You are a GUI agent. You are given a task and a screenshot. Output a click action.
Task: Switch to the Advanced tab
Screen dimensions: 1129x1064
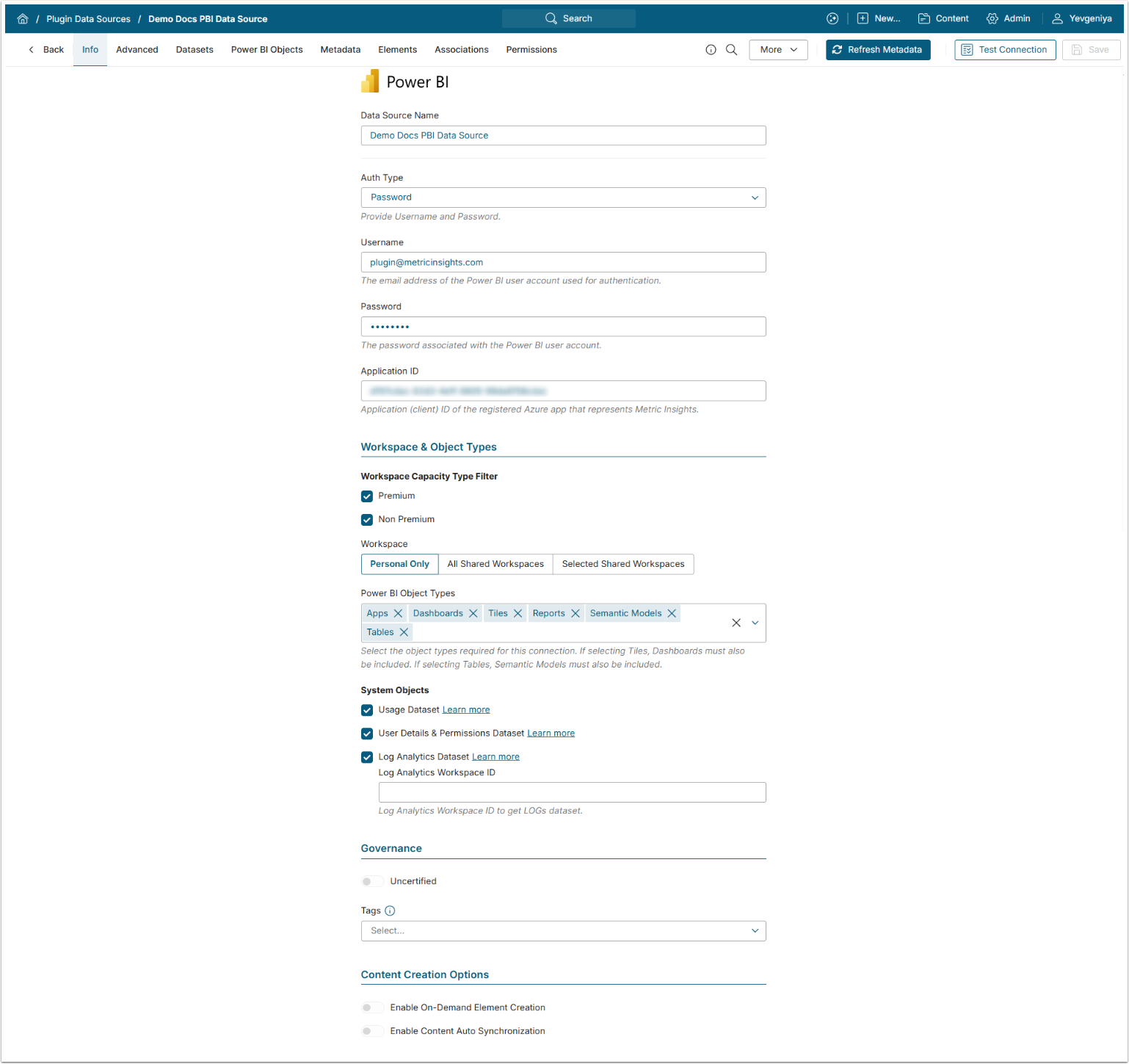[137, 50]
